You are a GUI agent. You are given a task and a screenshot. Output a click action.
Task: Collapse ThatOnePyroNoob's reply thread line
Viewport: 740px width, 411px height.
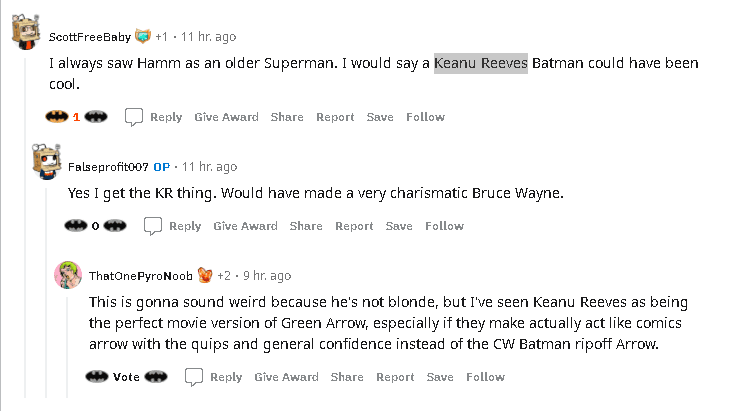67,347
